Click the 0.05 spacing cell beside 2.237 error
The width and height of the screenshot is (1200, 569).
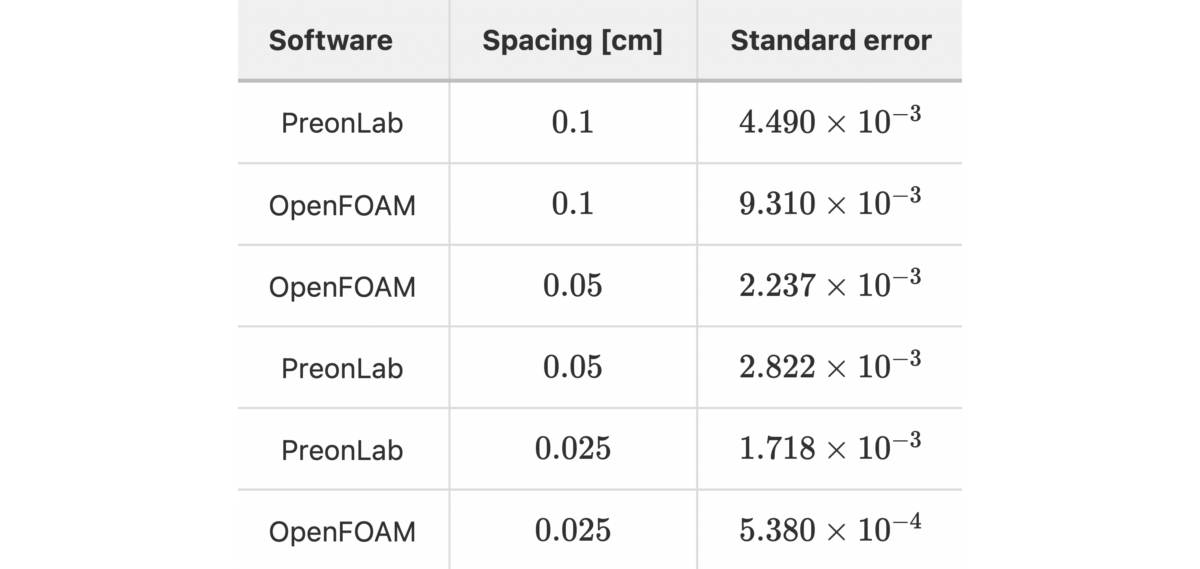point(572,286)
